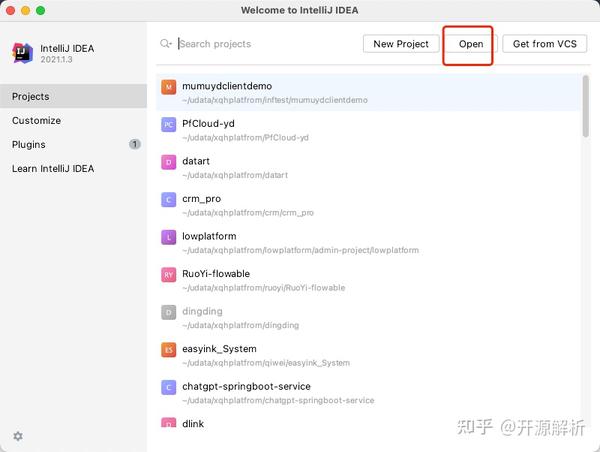The height and width of the screenshot is (452, 600).
Task: Click the New Project button
Action: click(401, 44)
